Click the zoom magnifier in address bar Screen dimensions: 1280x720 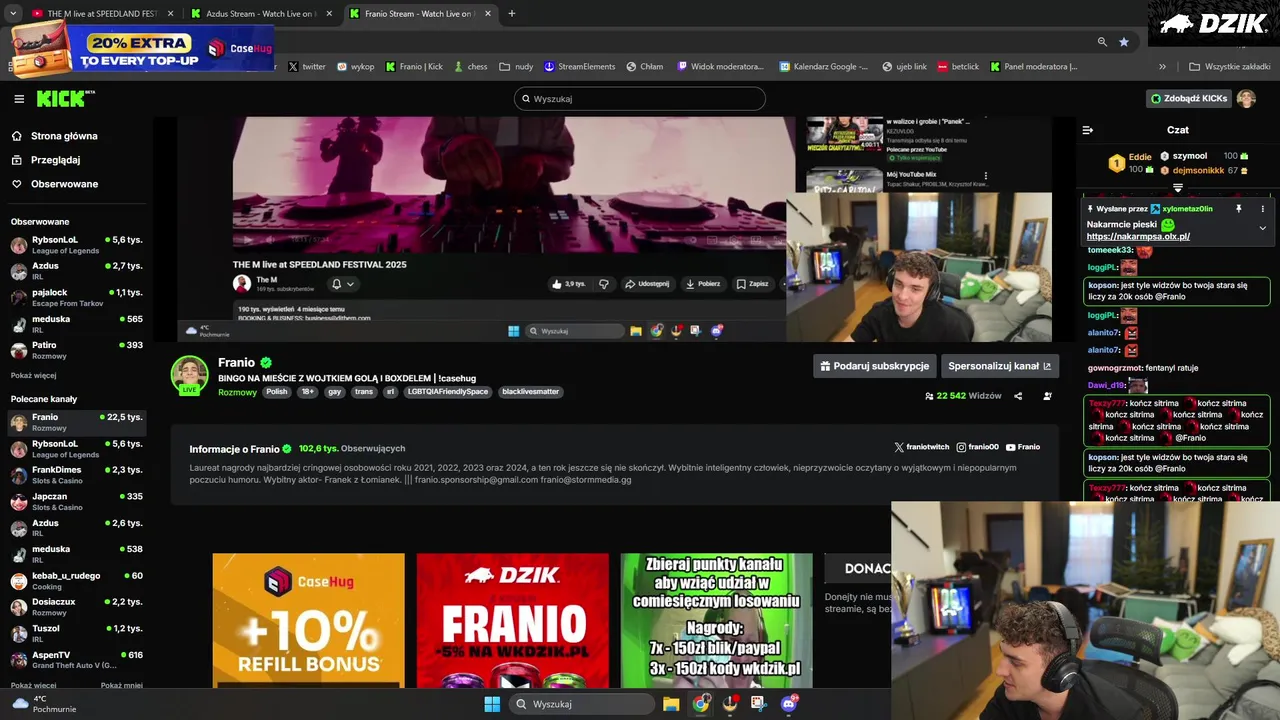tap(1102, 42)
